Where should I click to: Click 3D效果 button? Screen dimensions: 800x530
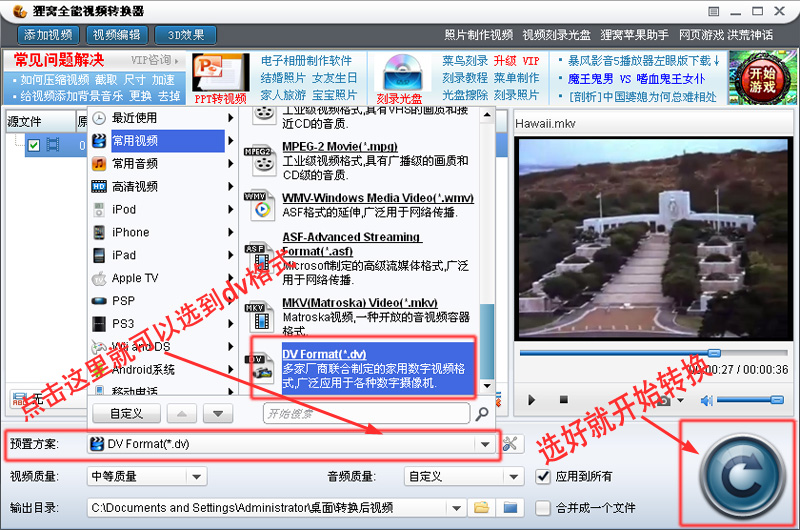pyautogui.click(x=186, y=35)
